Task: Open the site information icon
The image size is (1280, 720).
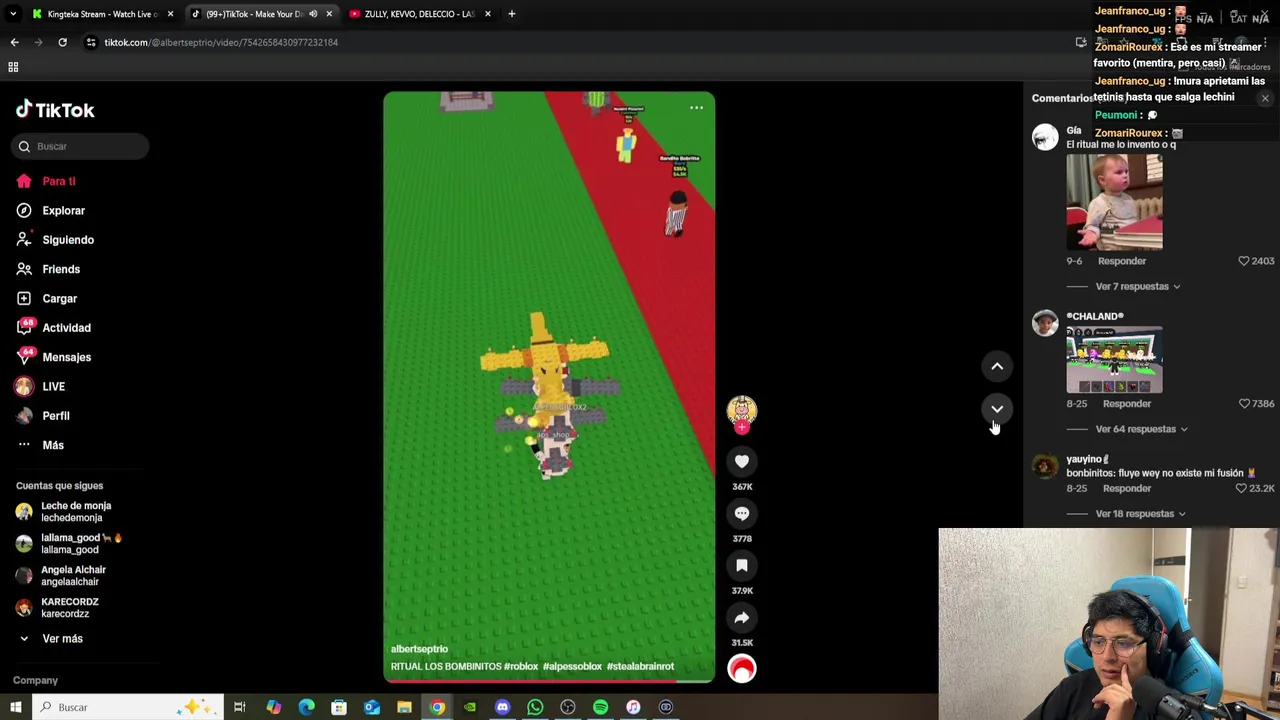Action: pyautogui.click(x=91, y=42)
